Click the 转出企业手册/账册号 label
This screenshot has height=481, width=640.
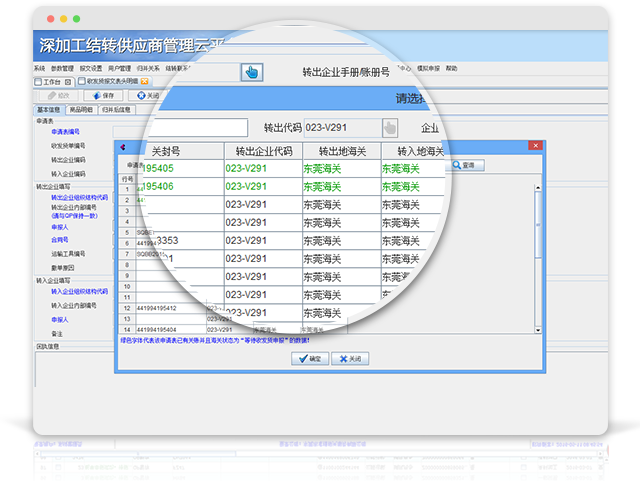(x=346, y=72)
